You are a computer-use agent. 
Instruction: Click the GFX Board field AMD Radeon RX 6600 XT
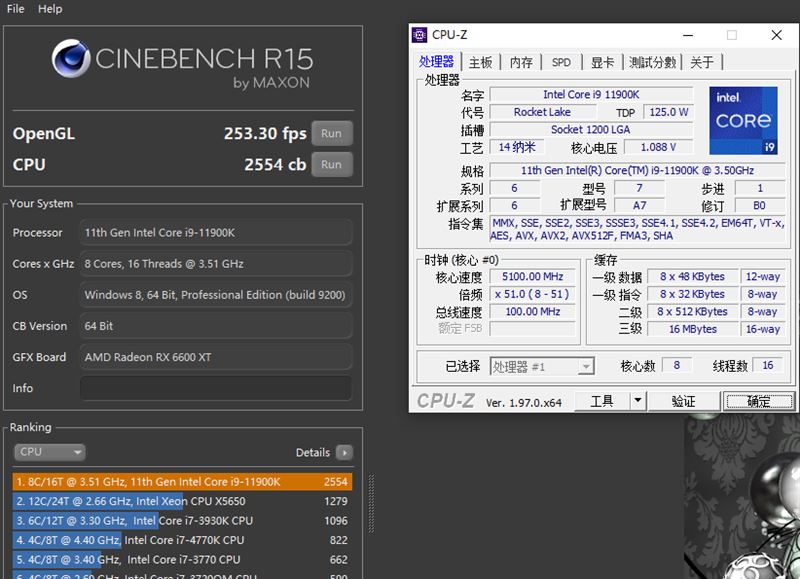[x=215, y=357]
